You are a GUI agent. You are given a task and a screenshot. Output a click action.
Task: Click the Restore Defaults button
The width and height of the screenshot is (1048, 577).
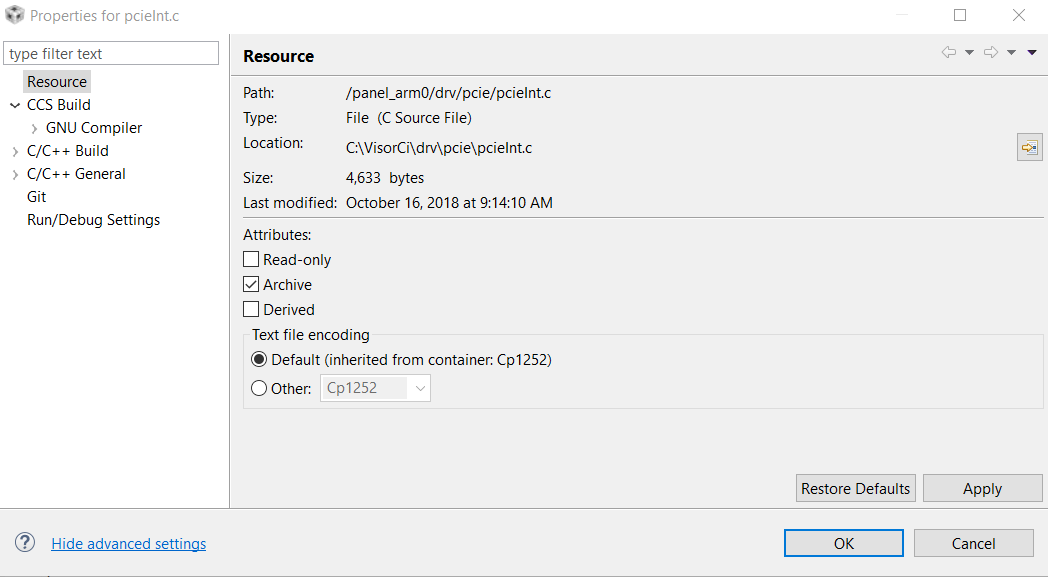coord(856,488)
